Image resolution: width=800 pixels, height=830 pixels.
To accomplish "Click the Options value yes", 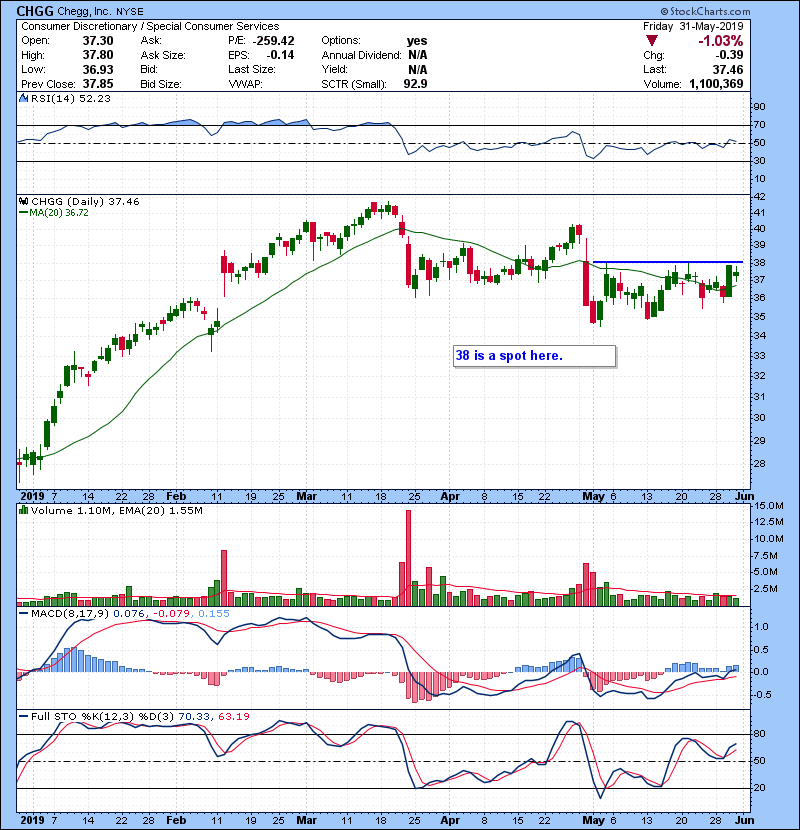I will (417, 41).
